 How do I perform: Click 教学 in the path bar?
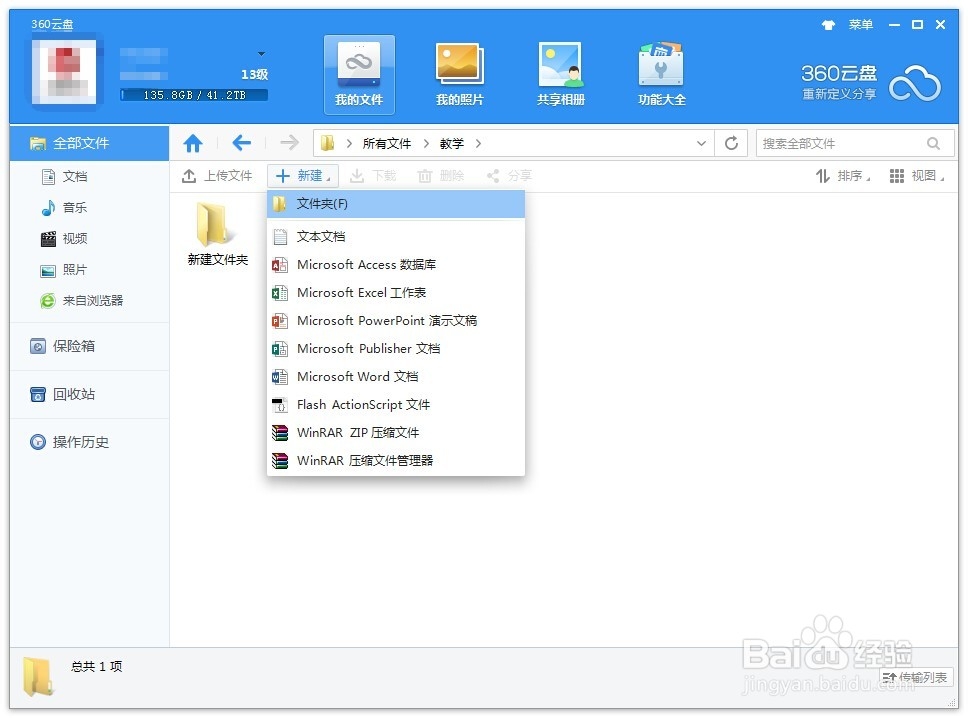click(x=451, y=144)
